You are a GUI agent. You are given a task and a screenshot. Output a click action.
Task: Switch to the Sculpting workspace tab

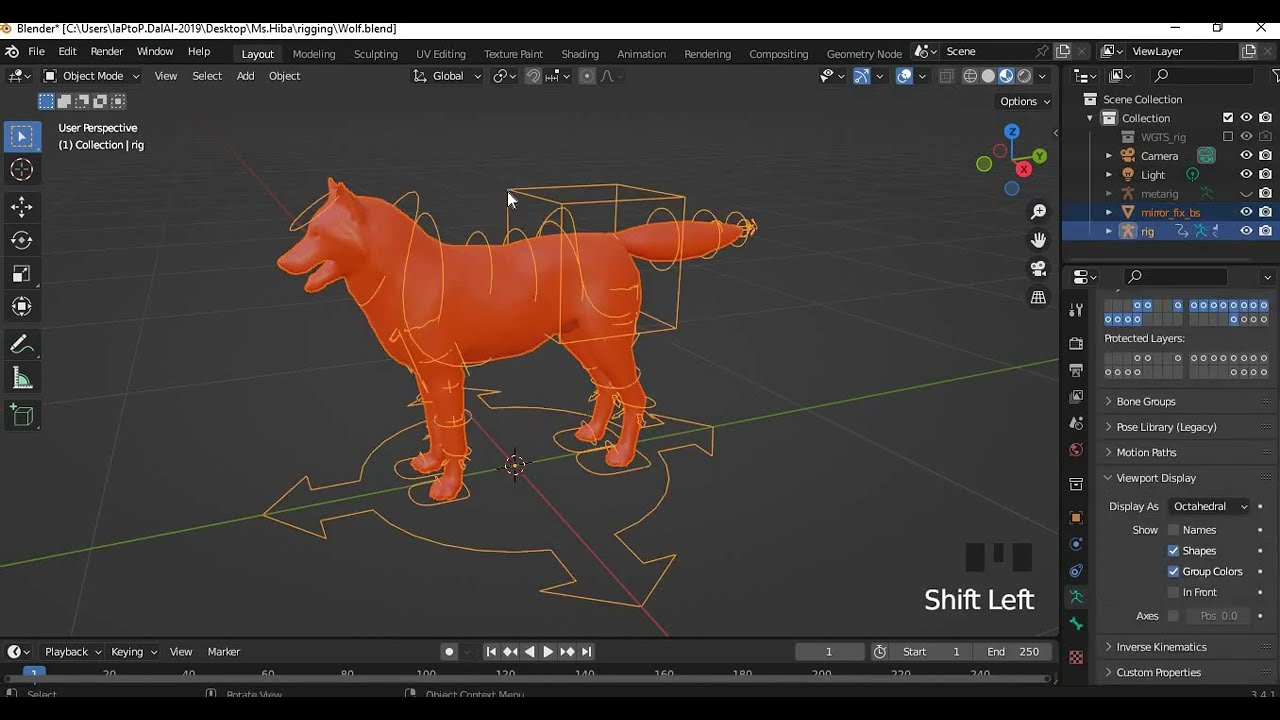click(x=376, y=54)
